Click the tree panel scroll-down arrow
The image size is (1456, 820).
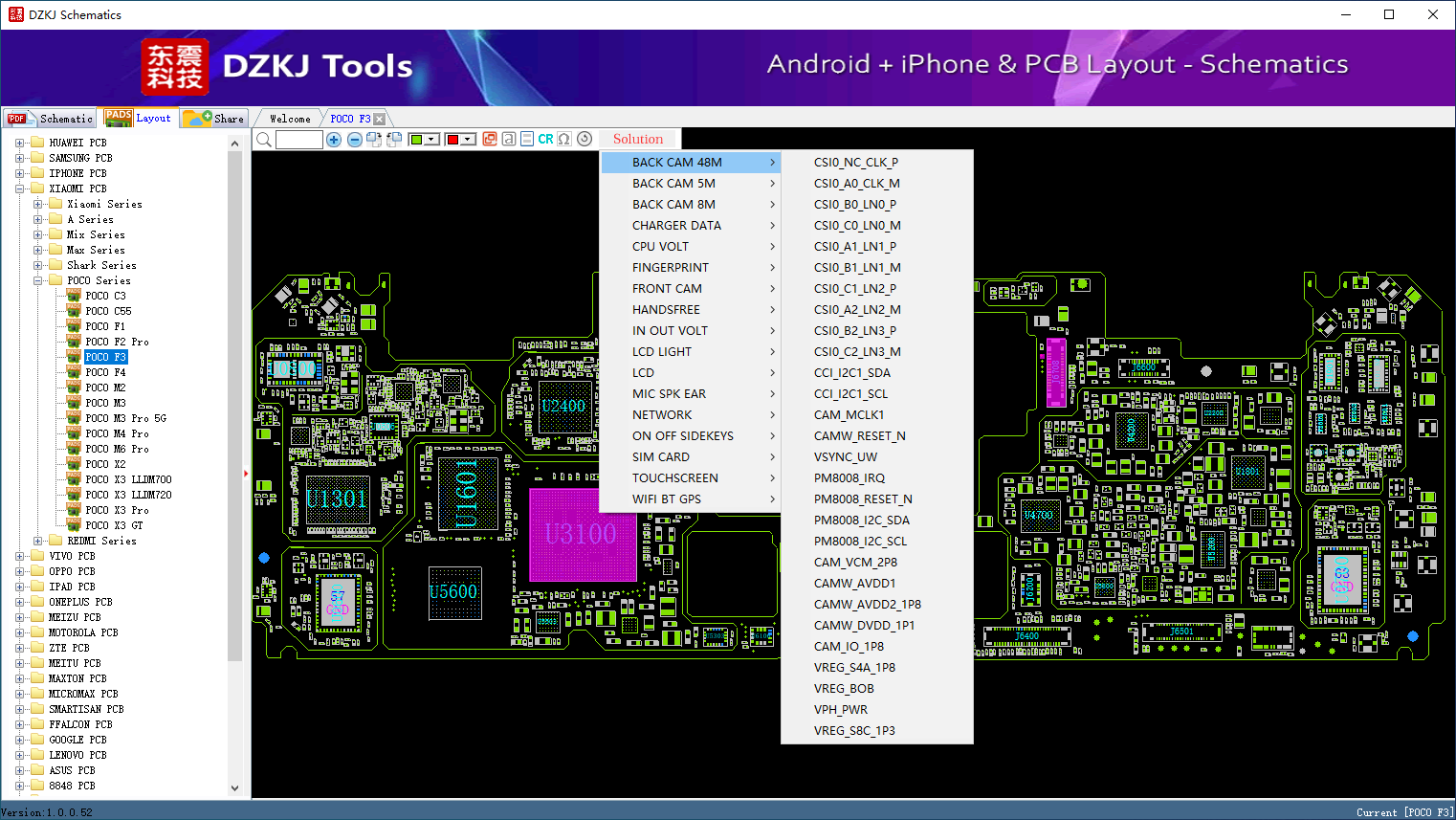(x=235, y=788)
